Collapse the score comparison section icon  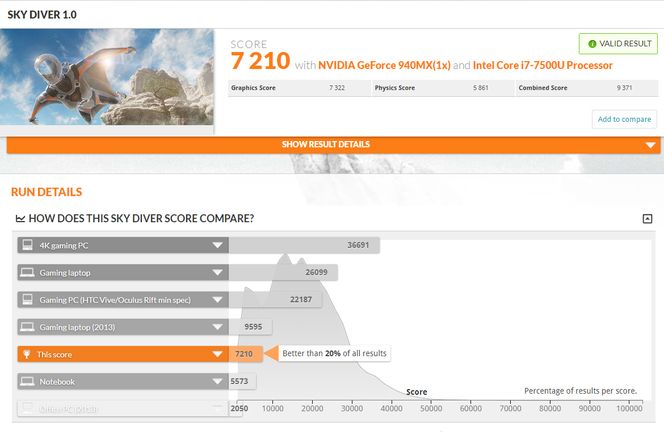click(x=647, y=219)
